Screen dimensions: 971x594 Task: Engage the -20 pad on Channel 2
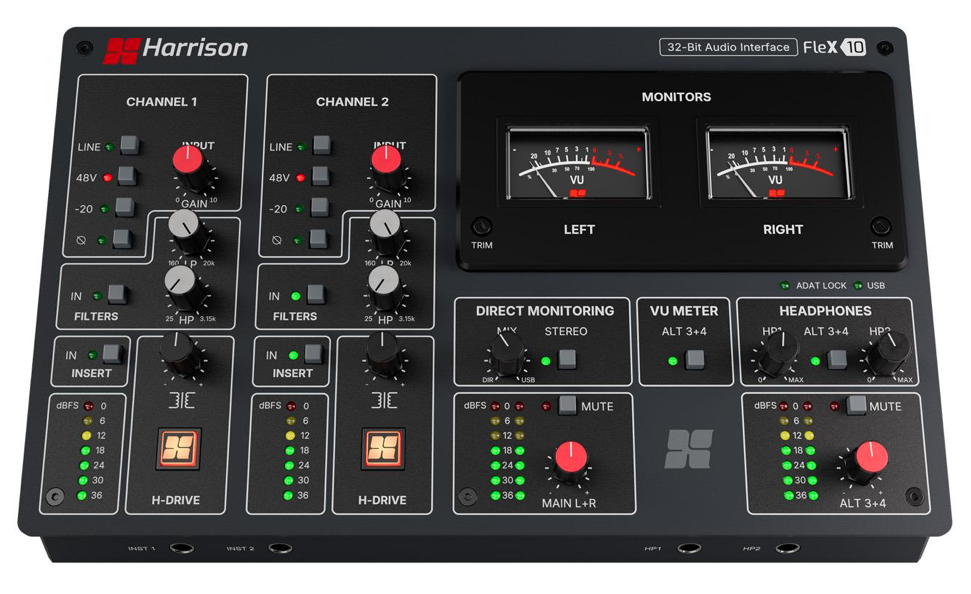tap(320, 207)
